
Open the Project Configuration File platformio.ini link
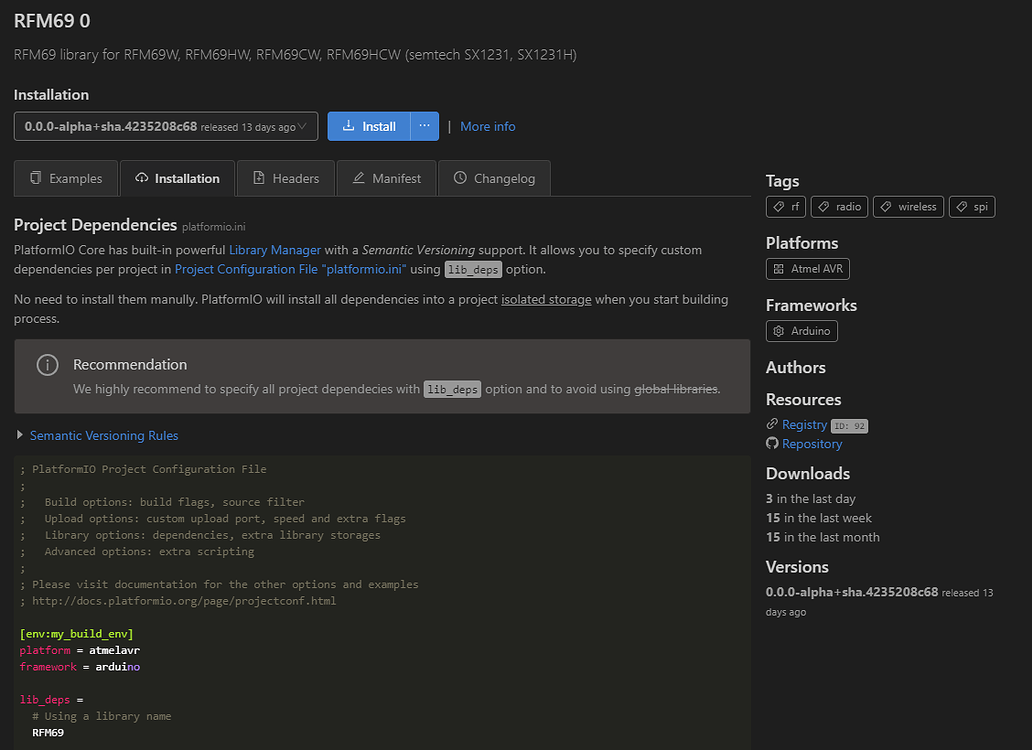[290, 269]
